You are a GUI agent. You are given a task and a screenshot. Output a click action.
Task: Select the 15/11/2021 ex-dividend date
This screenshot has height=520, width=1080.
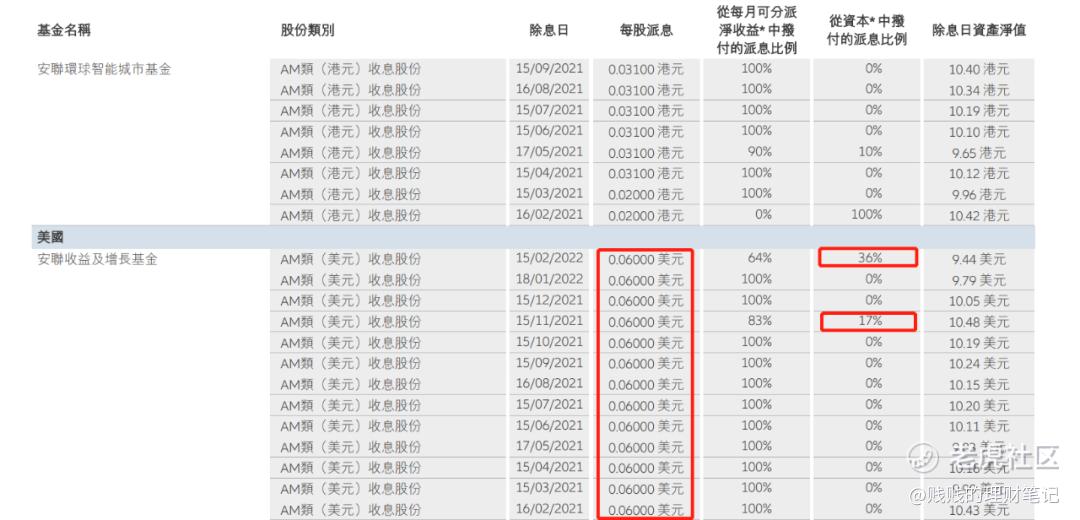(x=549, y=321)
